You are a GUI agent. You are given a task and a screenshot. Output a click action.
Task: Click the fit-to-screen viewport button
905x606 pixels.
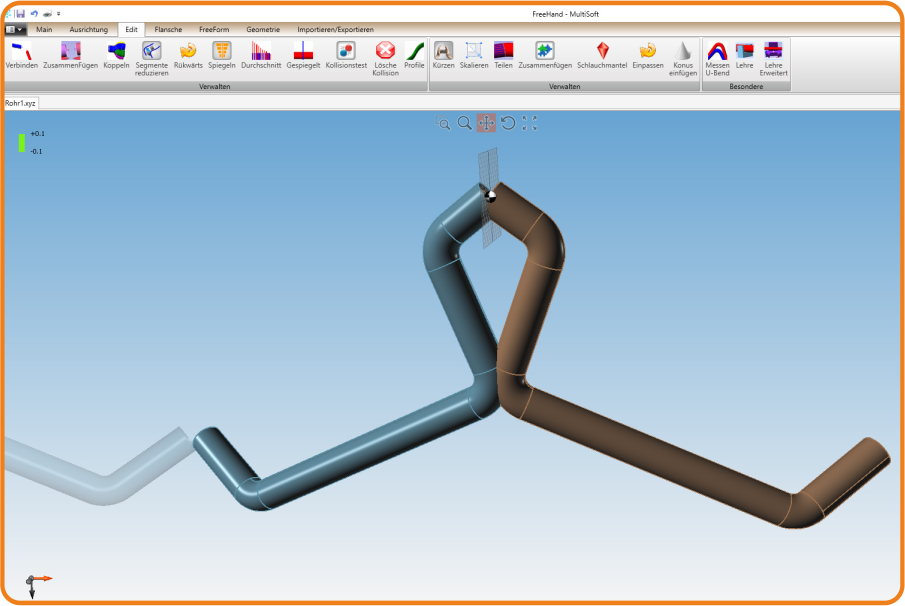(530, 123)
